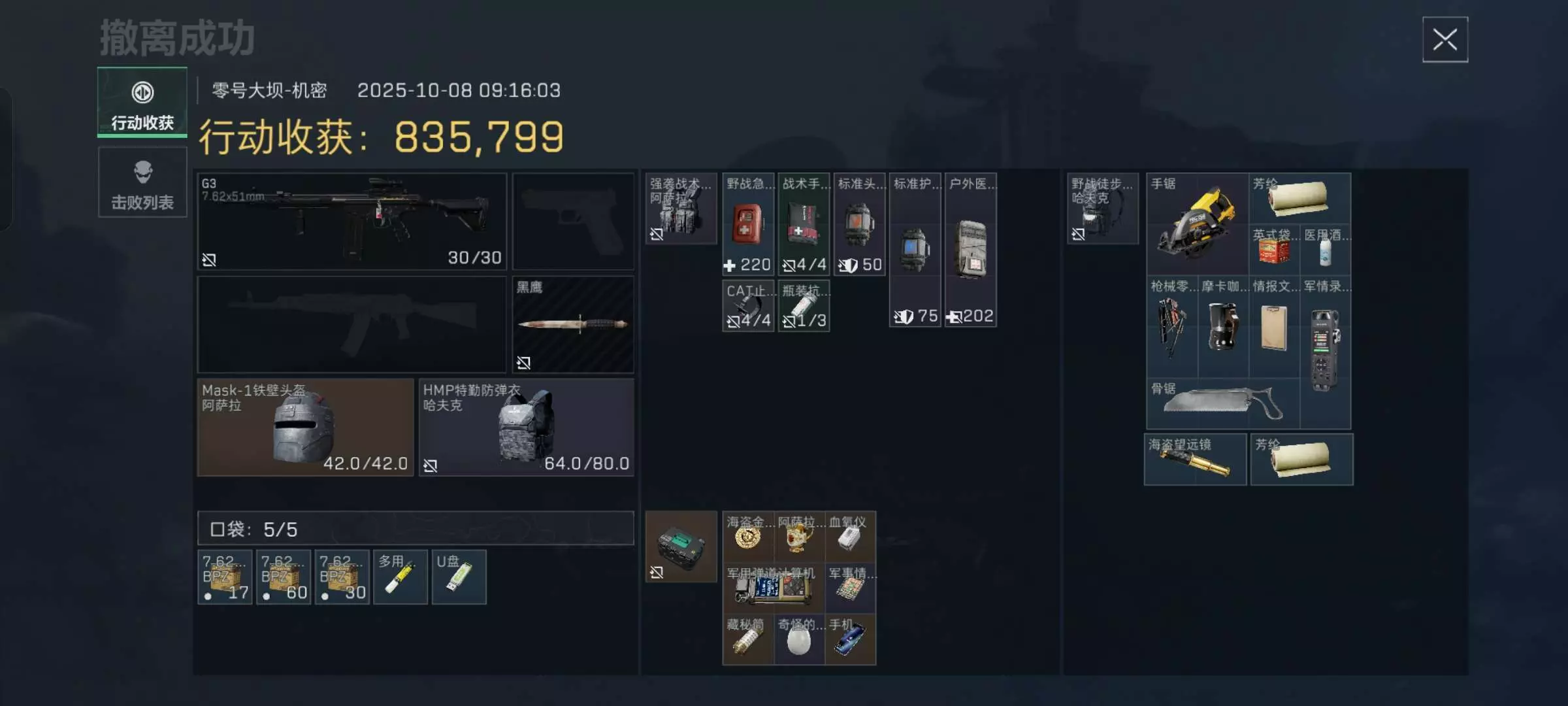Click the 户外医疗 pack showing 202
This screenshot has width=1568, height=706.
971,250
